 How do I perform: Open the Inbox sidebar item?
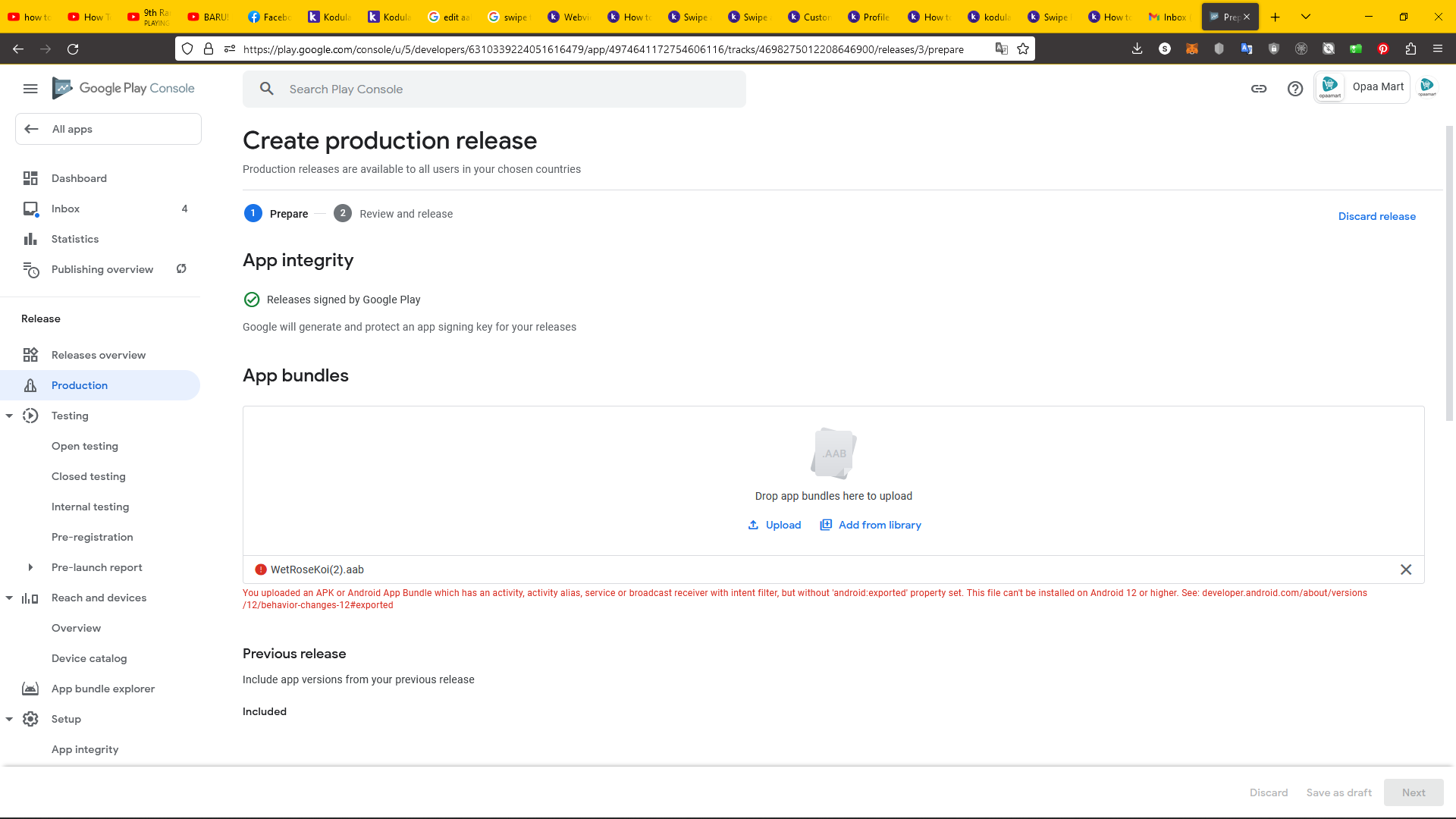(100, 209)
